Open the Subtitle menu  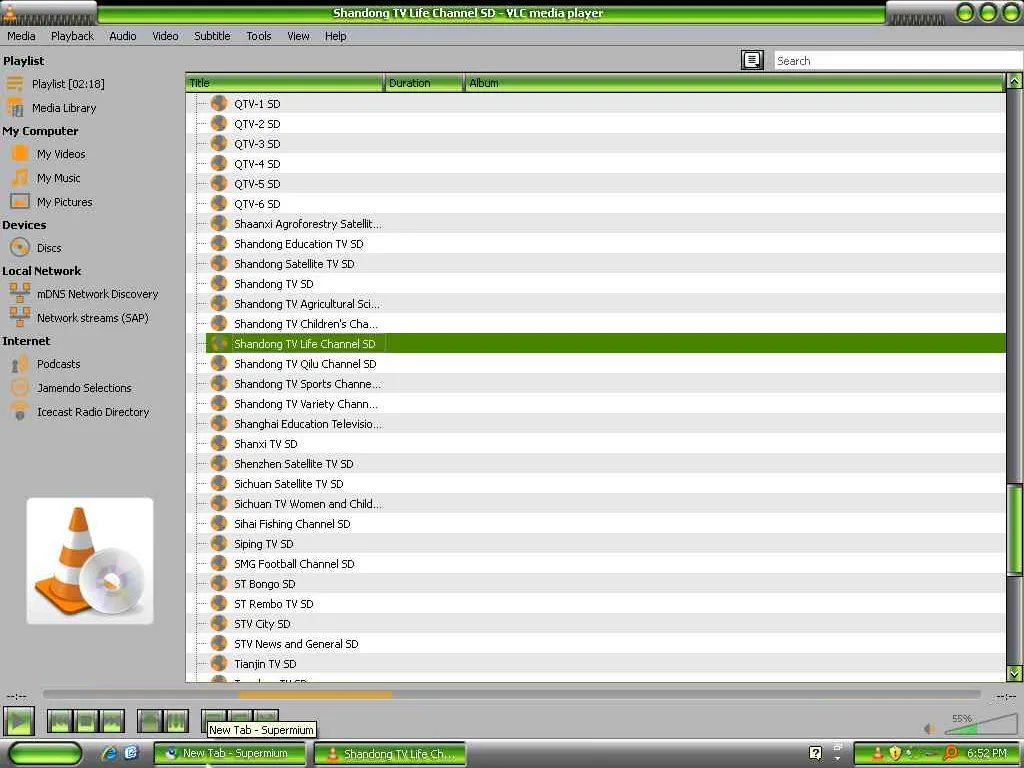click(212, 36)
